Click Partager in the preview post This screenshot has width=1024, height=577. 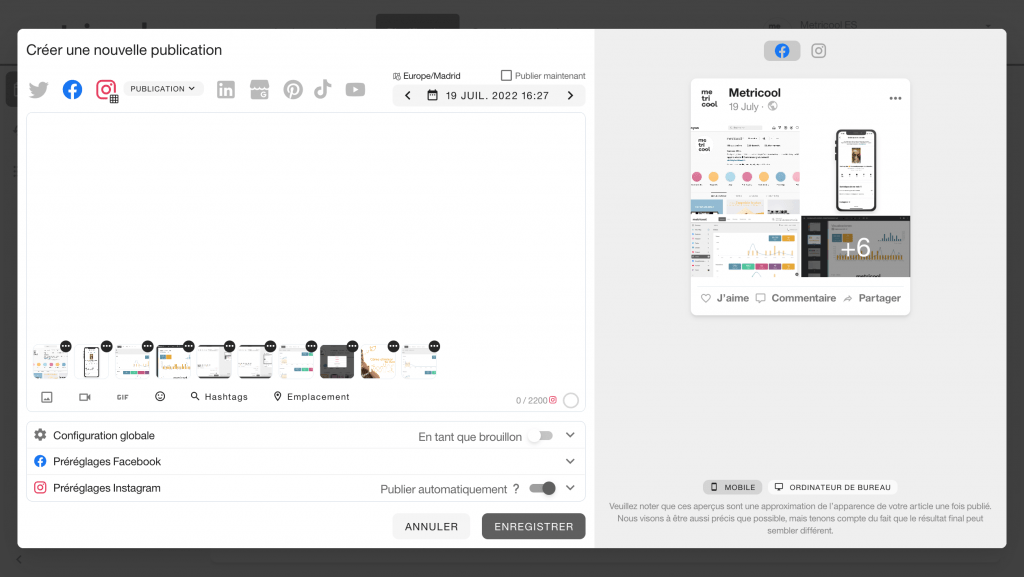[872, 298]
